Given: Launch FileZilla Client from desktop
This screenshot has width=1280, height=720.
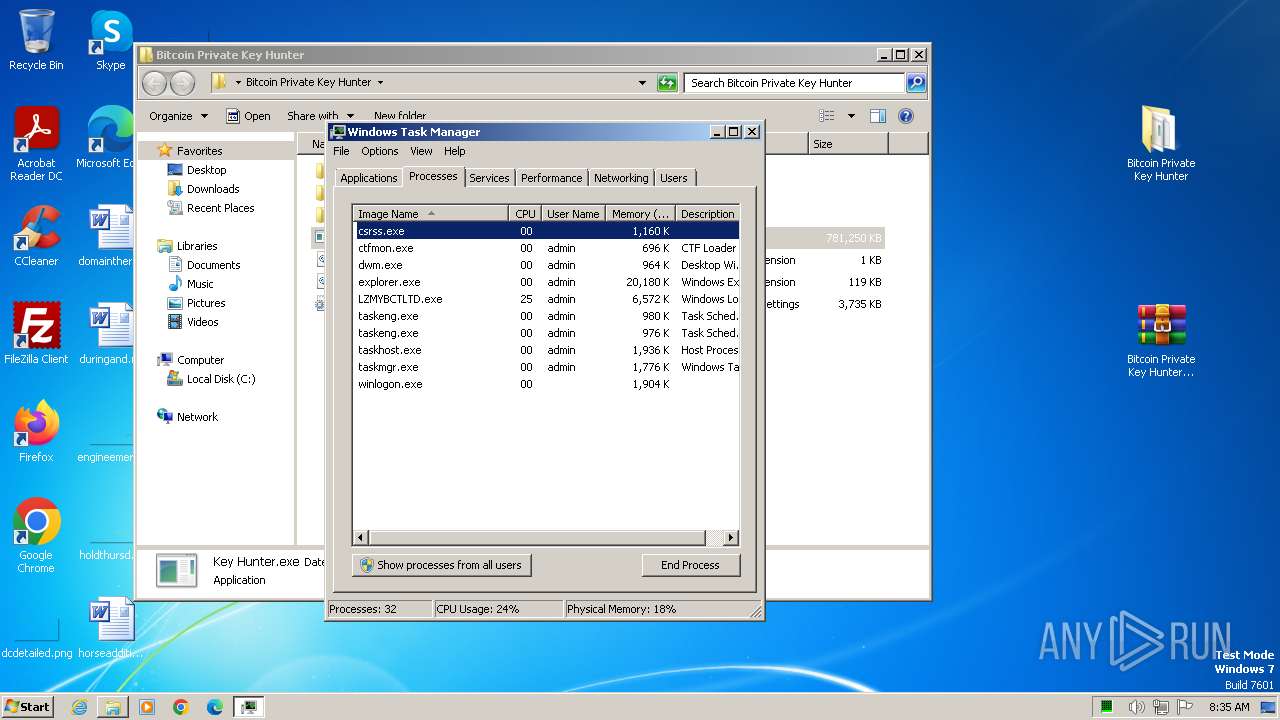Looking at the screenshot, I should tap(36, 333).
